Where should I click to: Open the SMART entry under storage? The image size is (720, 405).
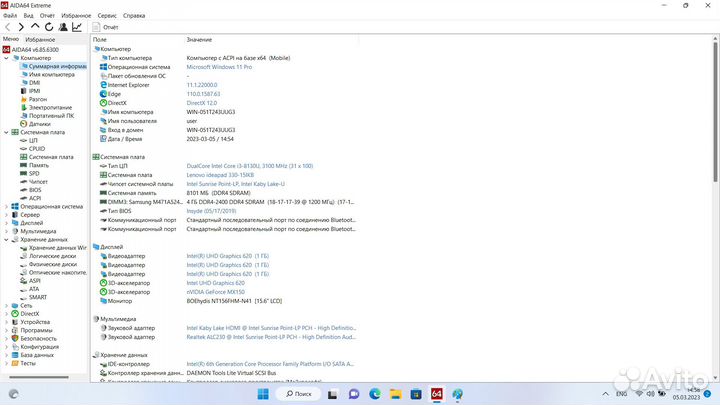tap(37, 297)
